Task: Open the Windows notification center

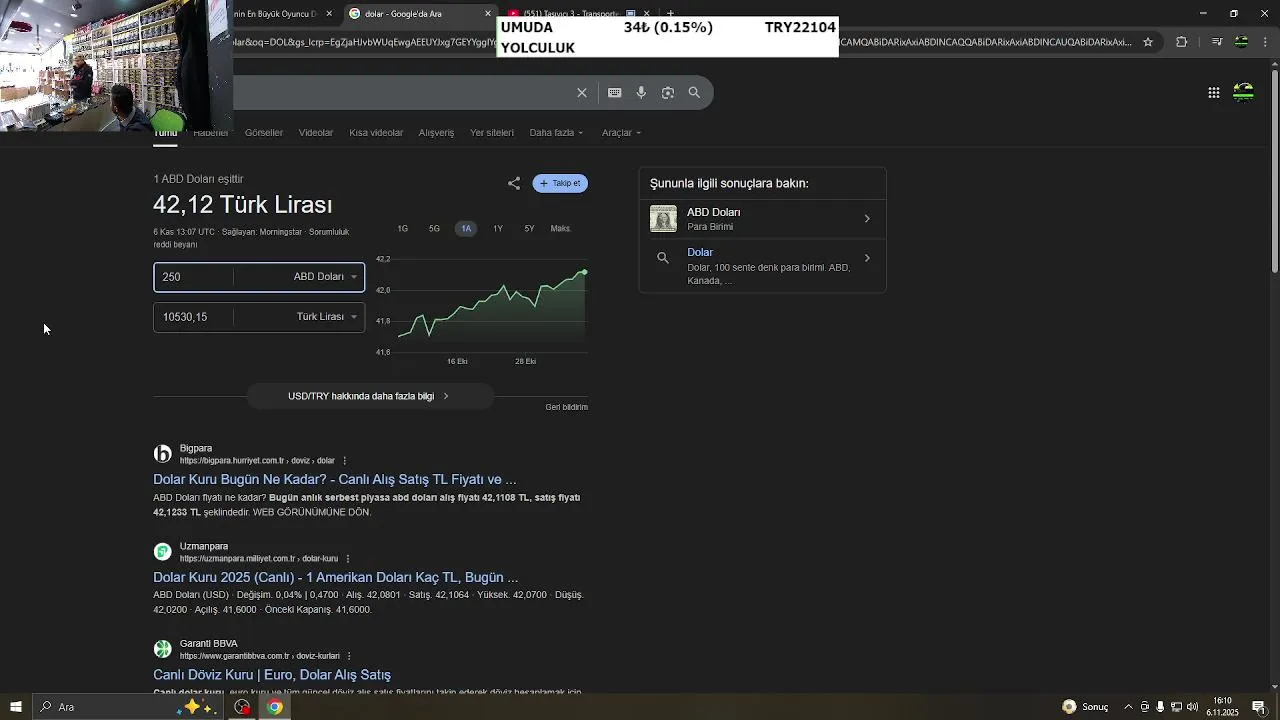Action: coord(1259,707)
